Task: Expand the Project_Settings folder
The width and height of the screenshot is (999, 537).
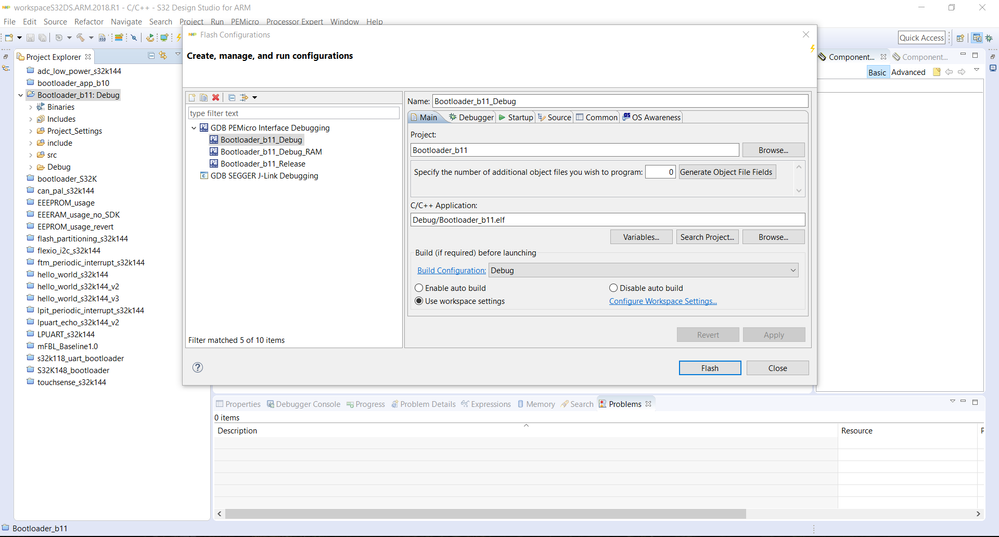Action: click(x=31, y=131)
